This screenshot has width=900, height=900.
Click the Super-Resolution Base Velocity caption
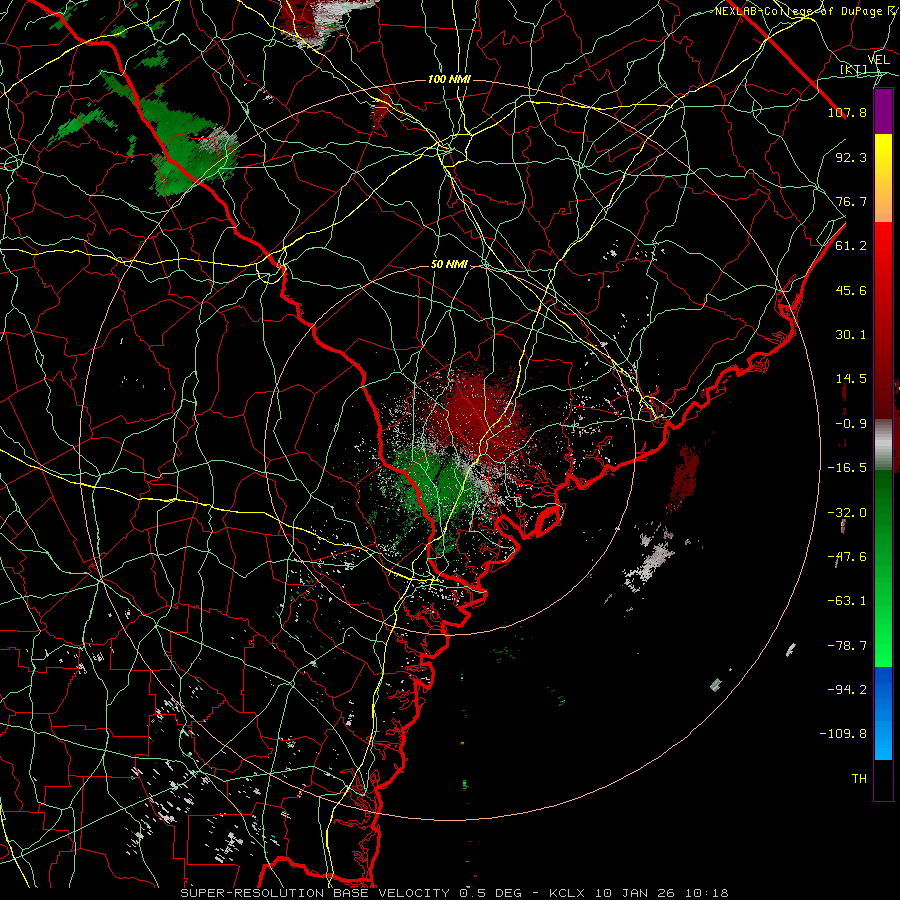click(x=455, y=893)
